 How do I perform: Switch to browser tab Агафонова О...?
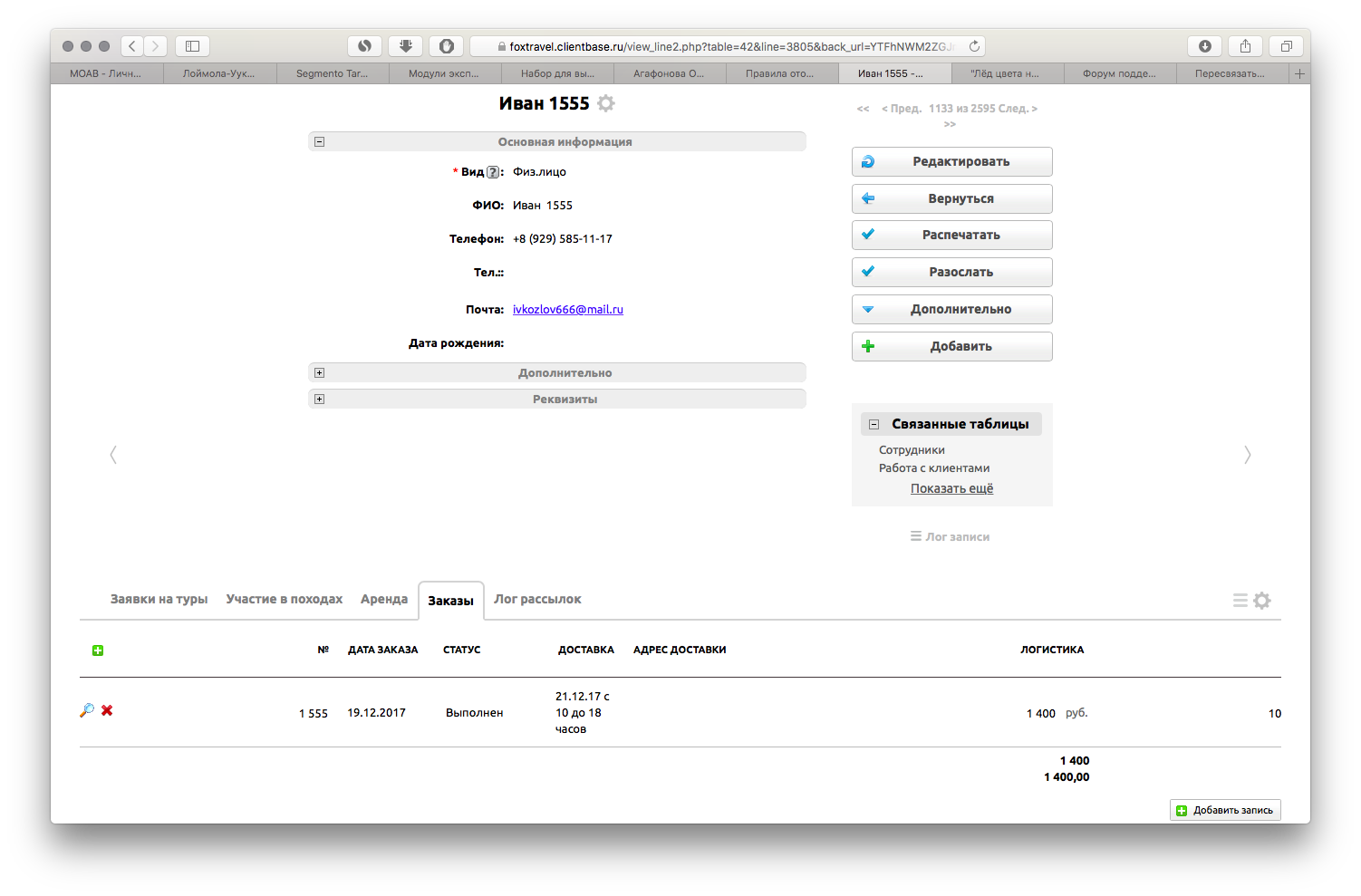point(670,73)
